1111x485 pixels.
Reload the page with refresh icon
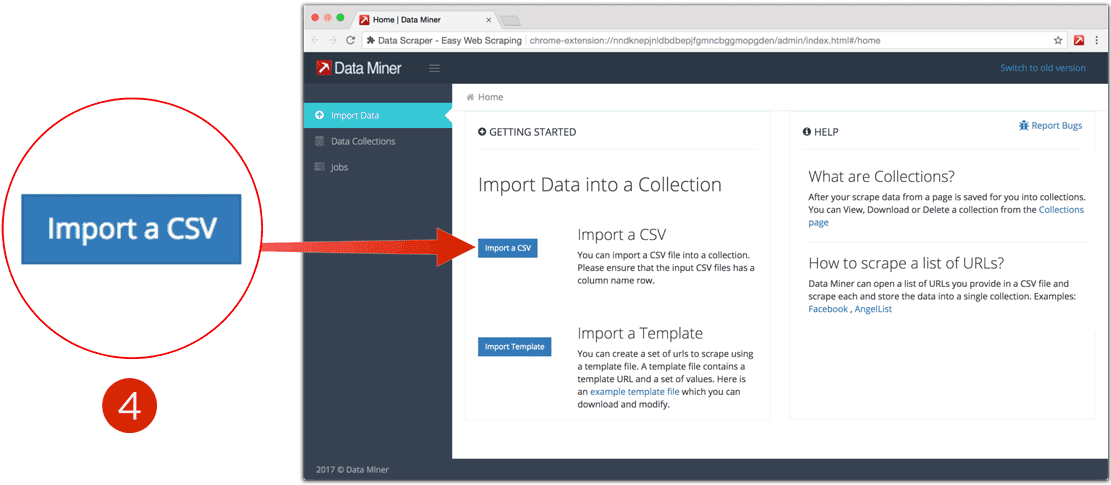(350, 40)
